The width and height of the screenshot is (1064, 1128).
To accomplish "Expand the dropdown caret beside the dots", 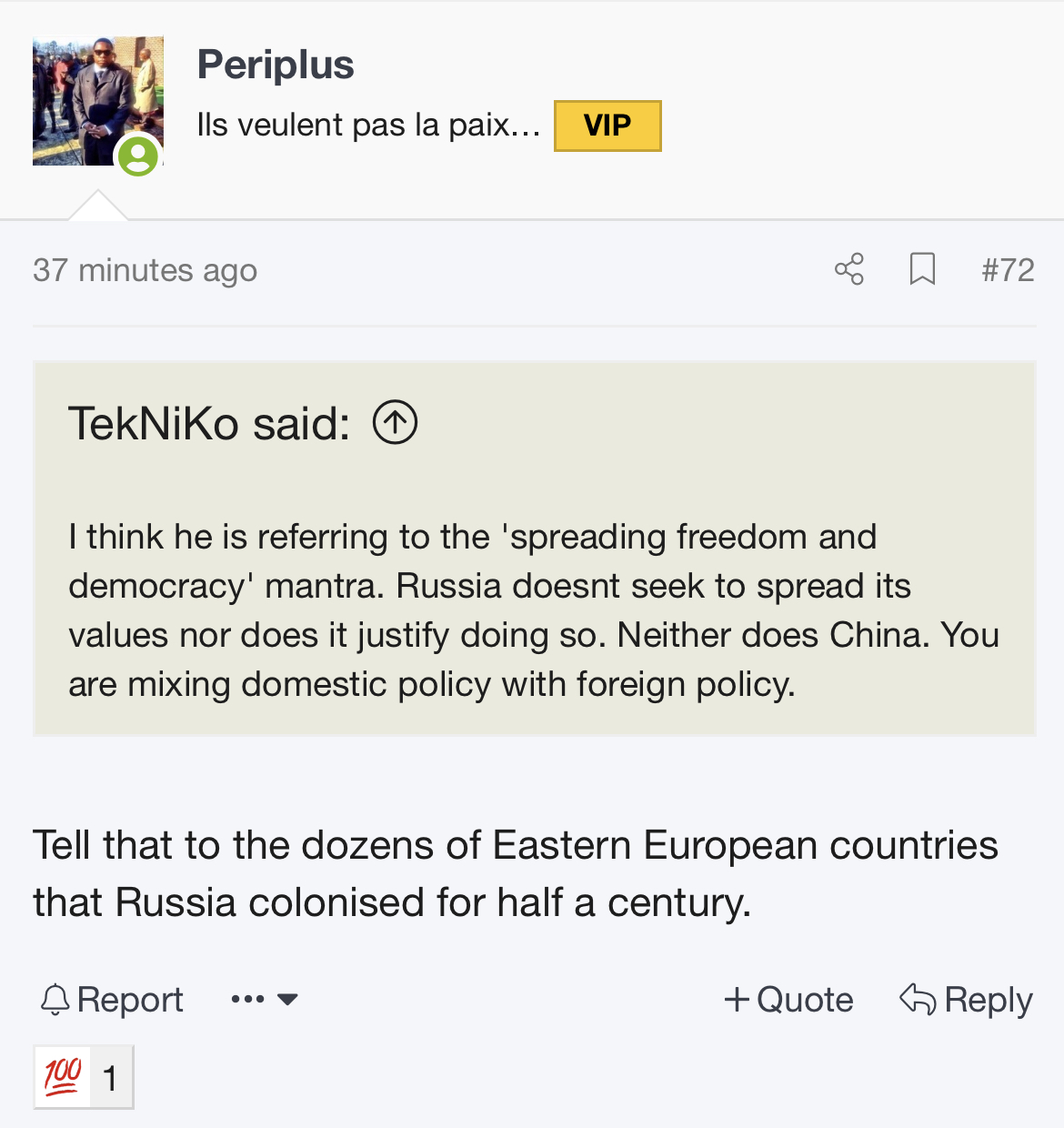I will coord(287,1000).
